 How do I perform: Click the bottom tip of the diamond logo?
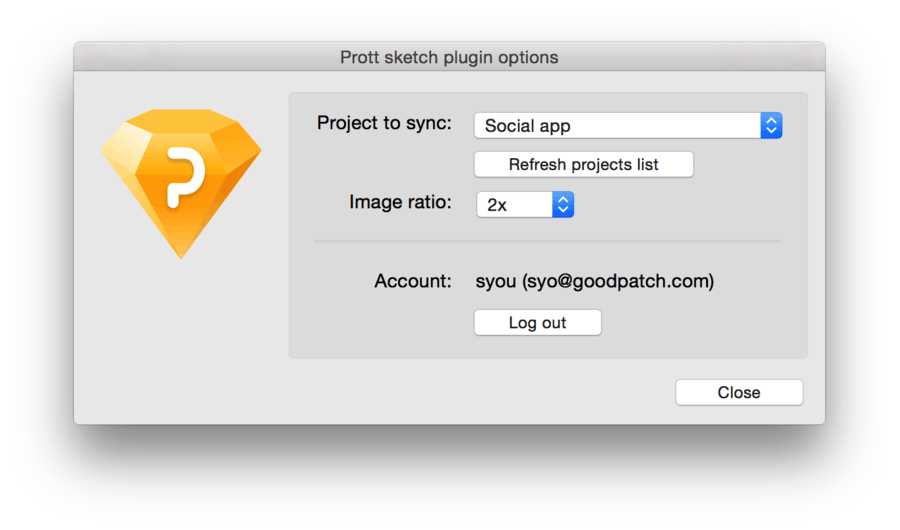[181, 255]
